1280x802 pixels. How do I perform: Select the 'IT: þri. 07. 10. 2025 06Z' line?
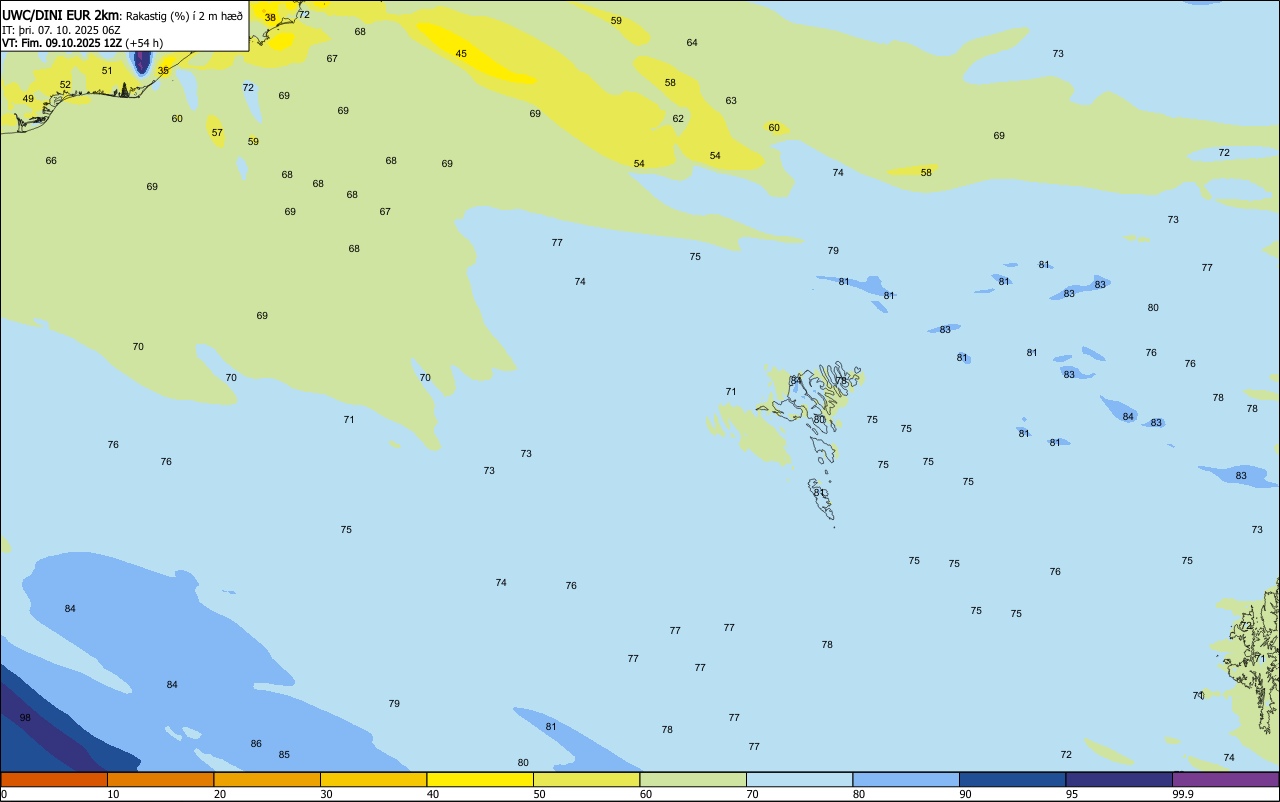coord(61,30)
